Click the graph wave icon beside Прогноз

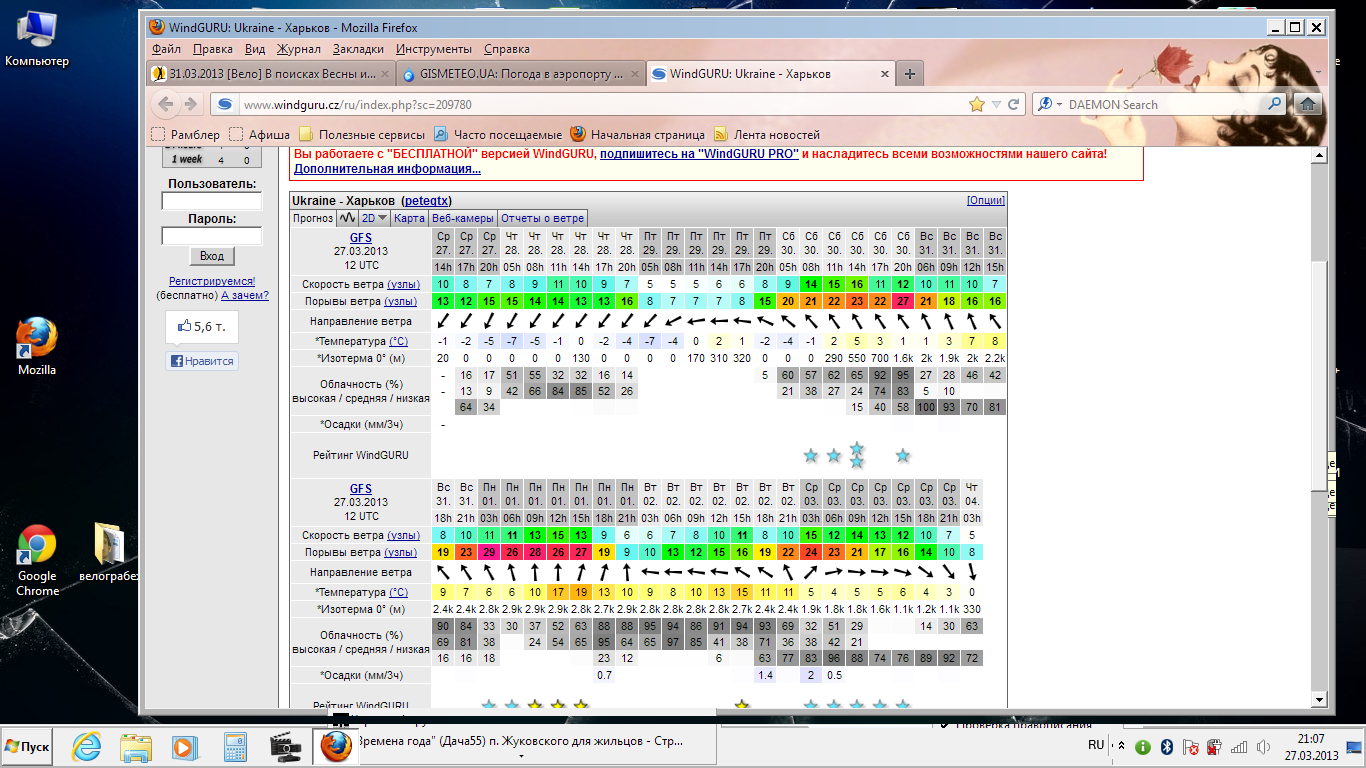click(347, 218)
